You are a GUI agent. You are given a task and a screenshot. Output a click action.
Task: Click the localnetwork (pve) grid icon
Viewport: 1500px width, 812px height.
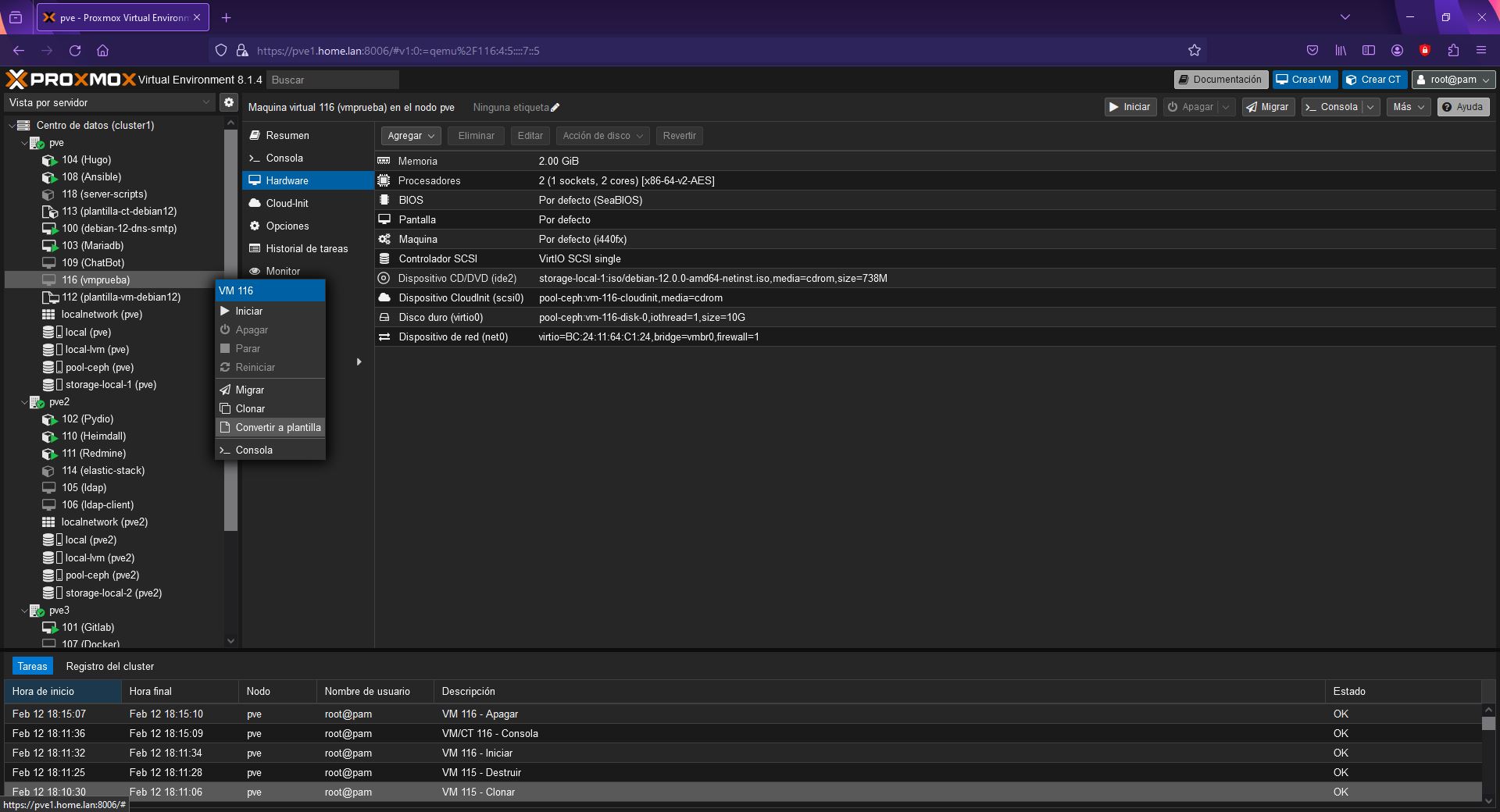tap(48, 315)
